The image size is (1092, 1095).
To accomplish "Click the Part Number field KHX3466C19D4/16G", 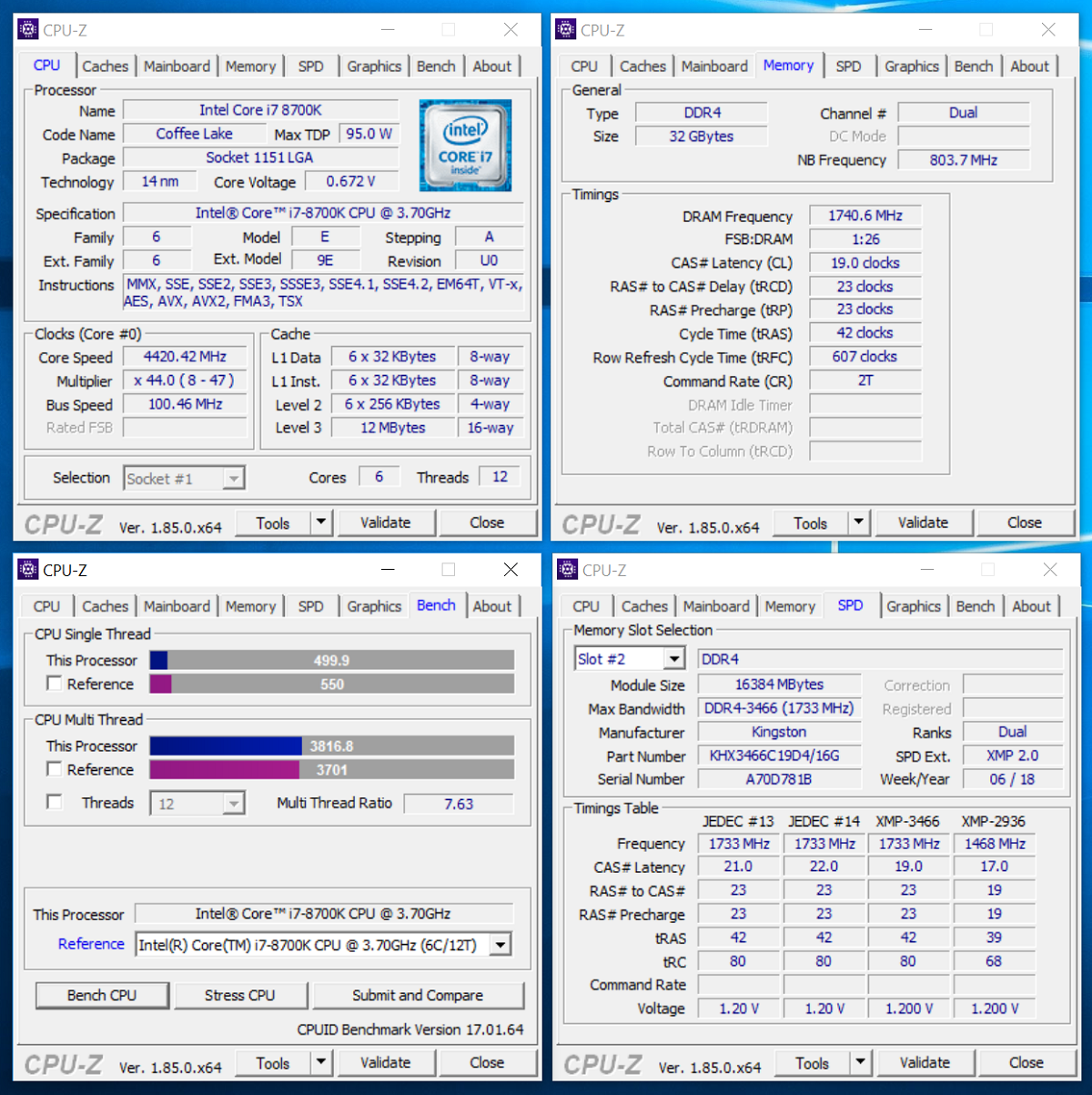I will coord(780,755).
